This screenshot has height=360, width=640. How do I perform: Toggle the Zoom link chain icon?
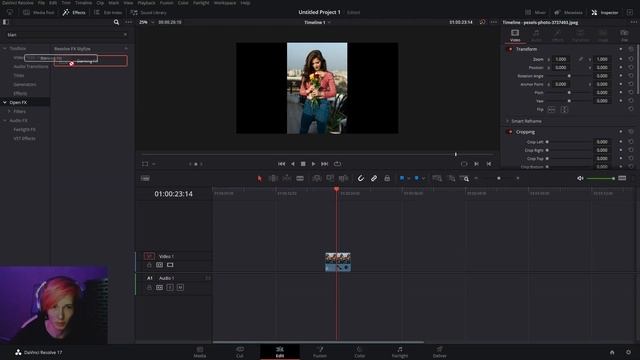580,59
